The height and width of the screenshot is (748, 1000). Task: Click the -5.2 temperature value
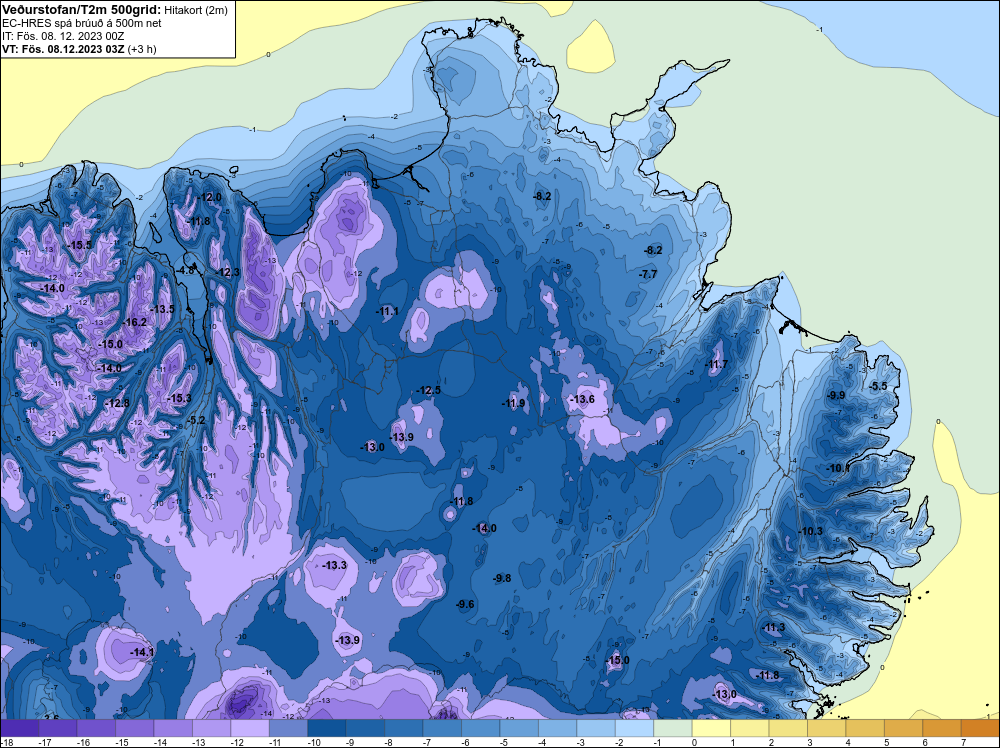(x=196, y=420)
